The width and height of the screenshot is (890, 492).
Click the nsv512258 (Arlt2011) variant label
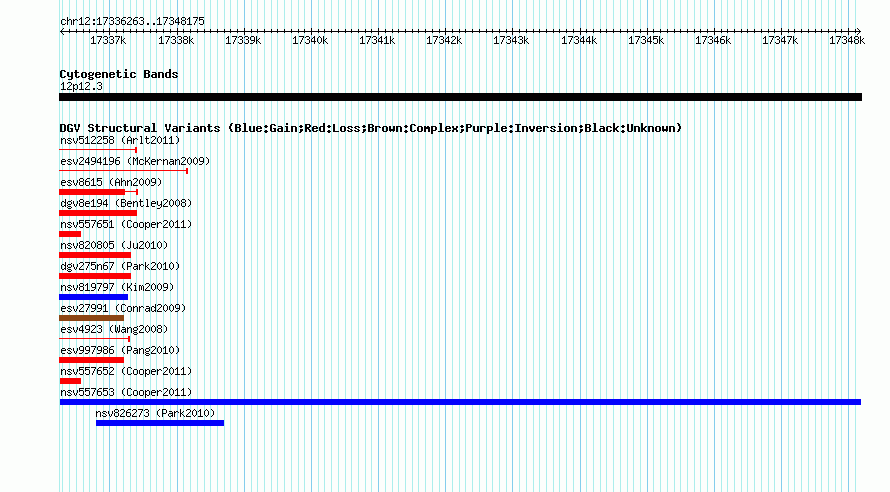(x=120, y=140)
